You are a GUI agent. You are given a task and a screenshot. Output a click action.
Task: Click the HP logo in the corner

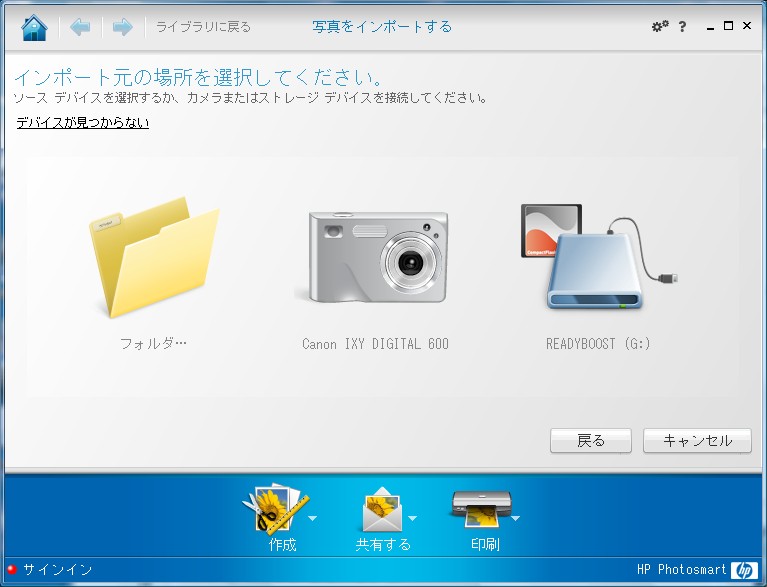coord(744,570)
